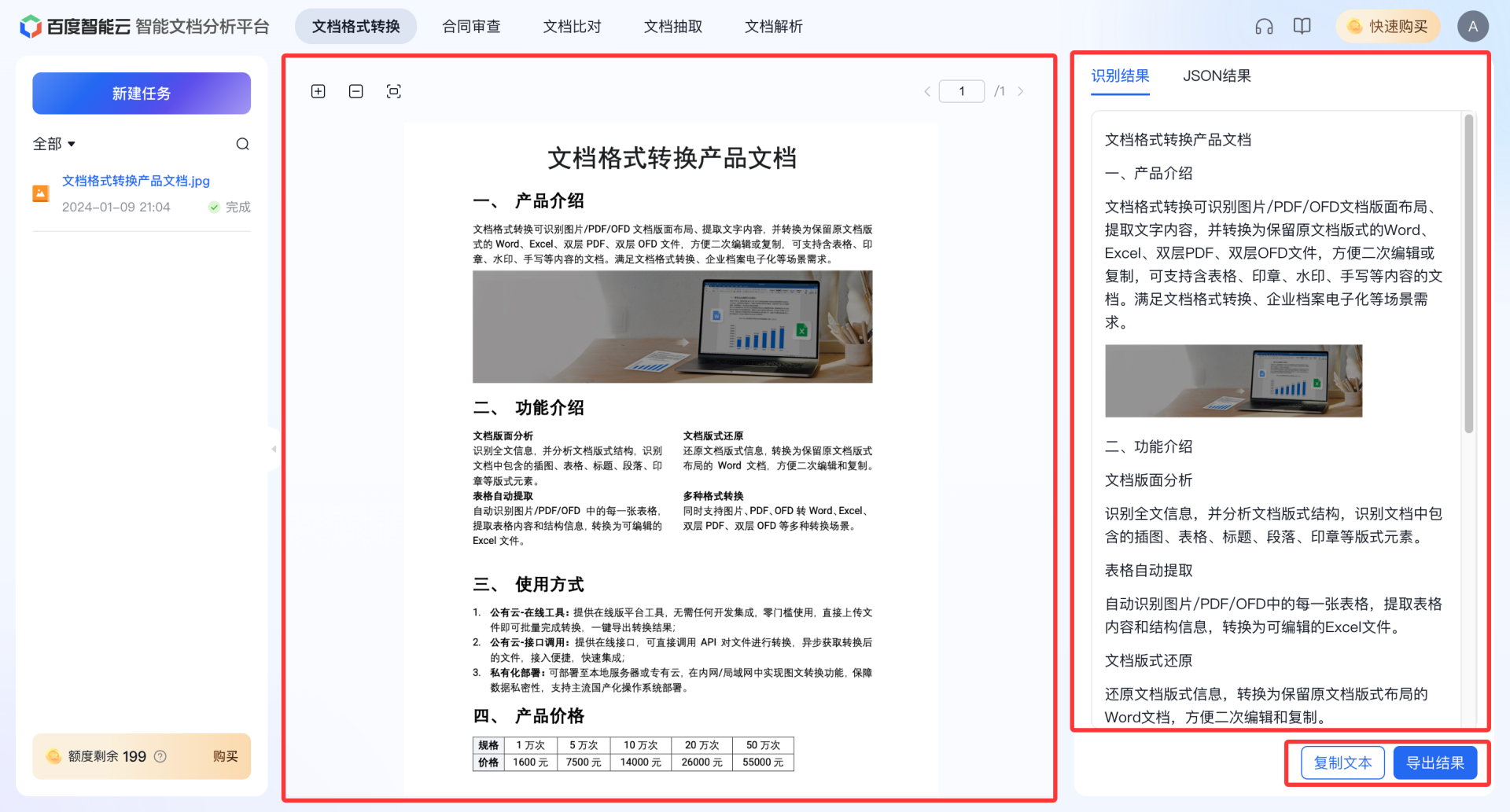Click the 一、产品介绍 heading in results
Image resolution: width=1510 pixels, height=812 pixels.
(x=1148, y=174)
